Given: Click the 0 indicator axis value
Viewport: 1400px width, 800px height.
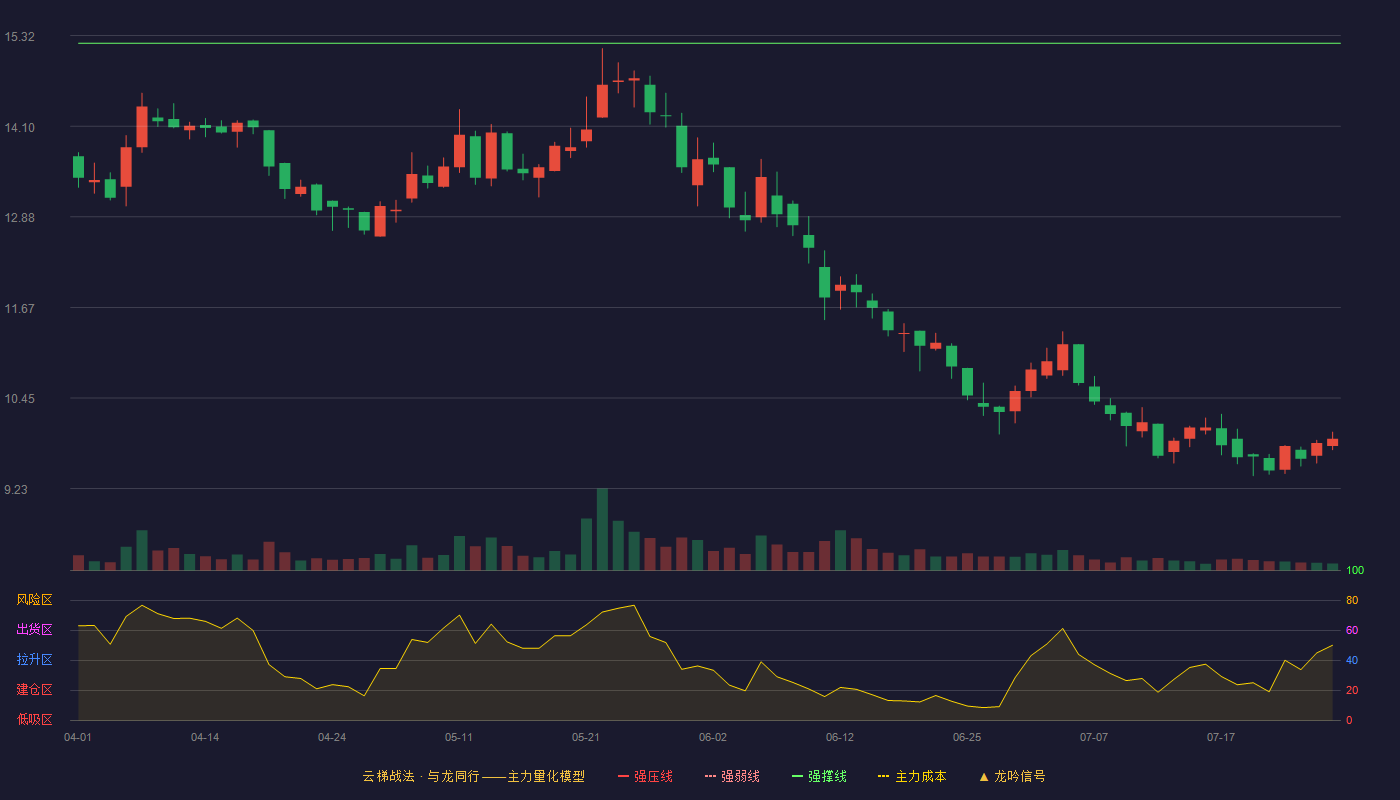Looking at the screenshot, I should 1349,720.
